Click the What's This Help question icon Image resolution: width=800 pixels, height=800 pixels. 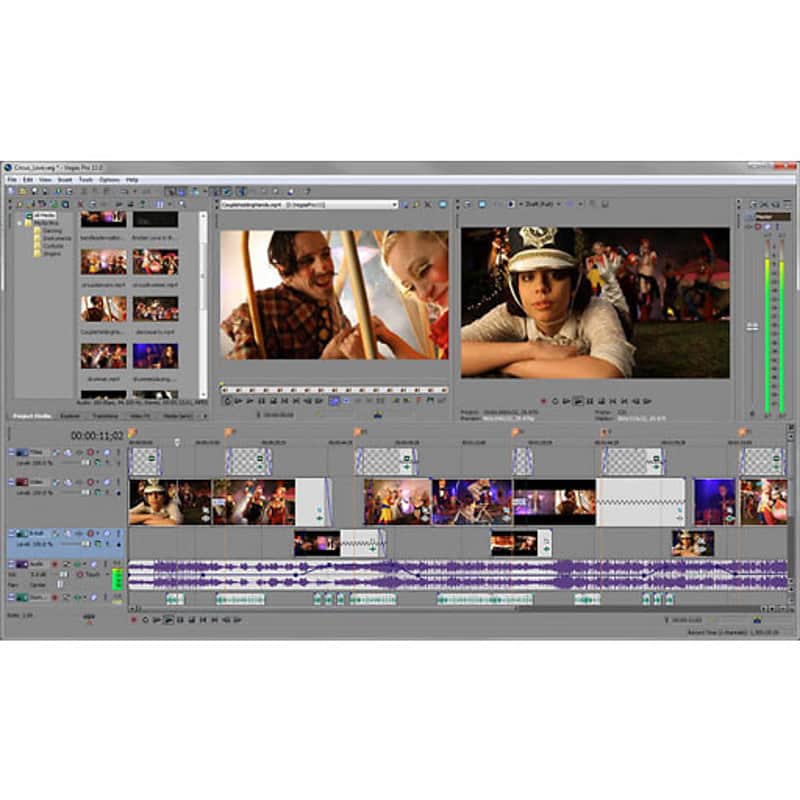(x=307, y=191)
